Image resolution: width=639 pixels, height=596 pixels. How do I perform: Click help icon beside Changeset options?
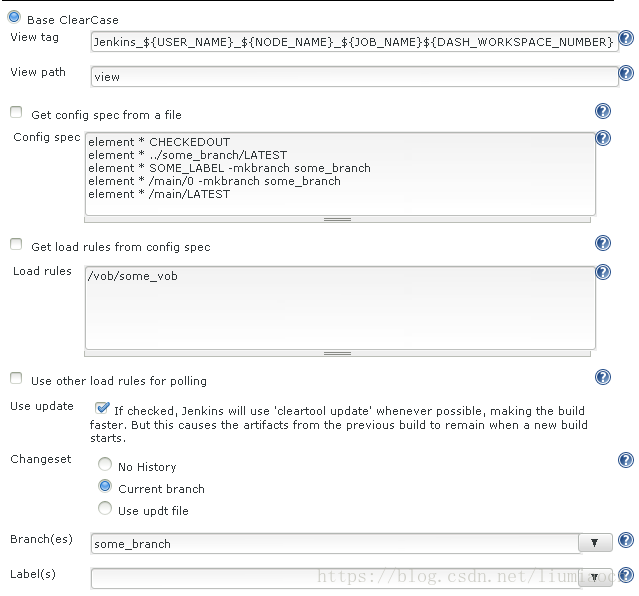point(626,460)
